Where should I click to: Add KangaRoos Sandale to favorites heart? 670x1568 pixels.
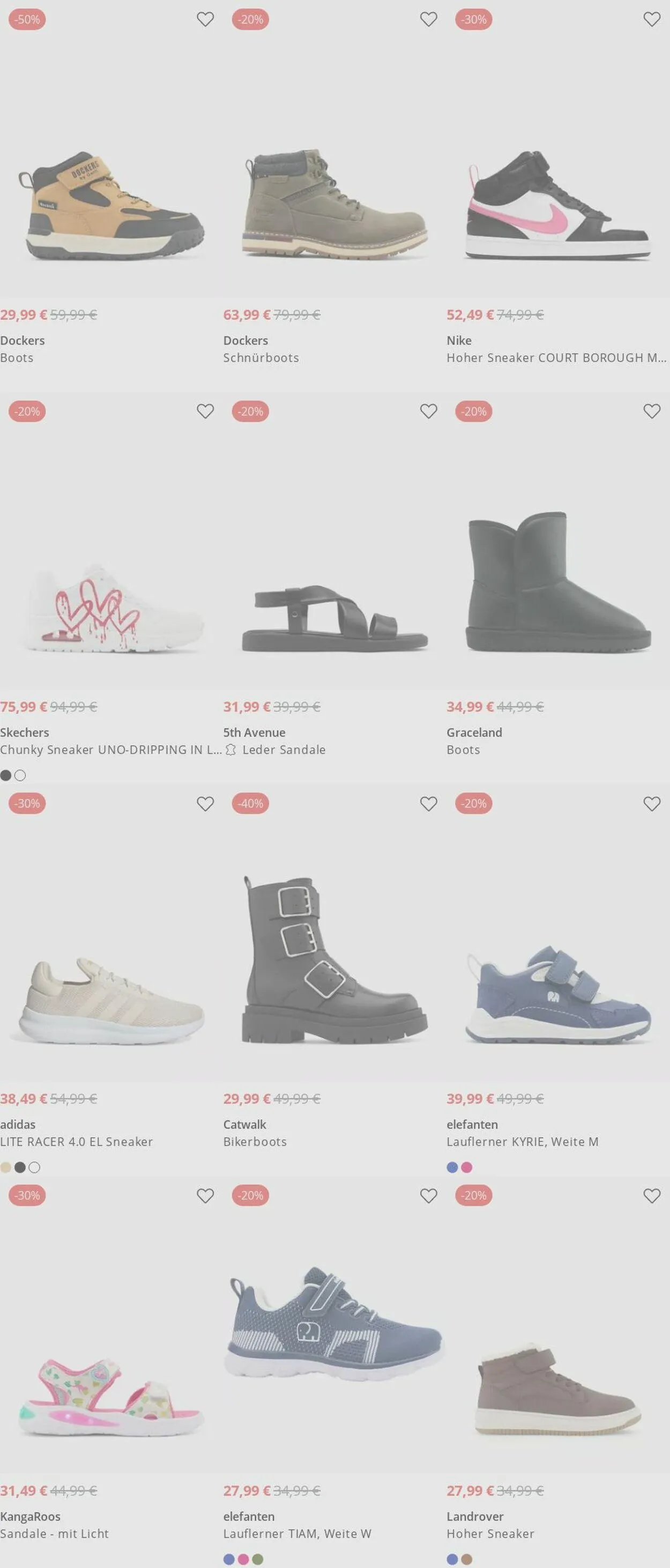coord(205,1196)
